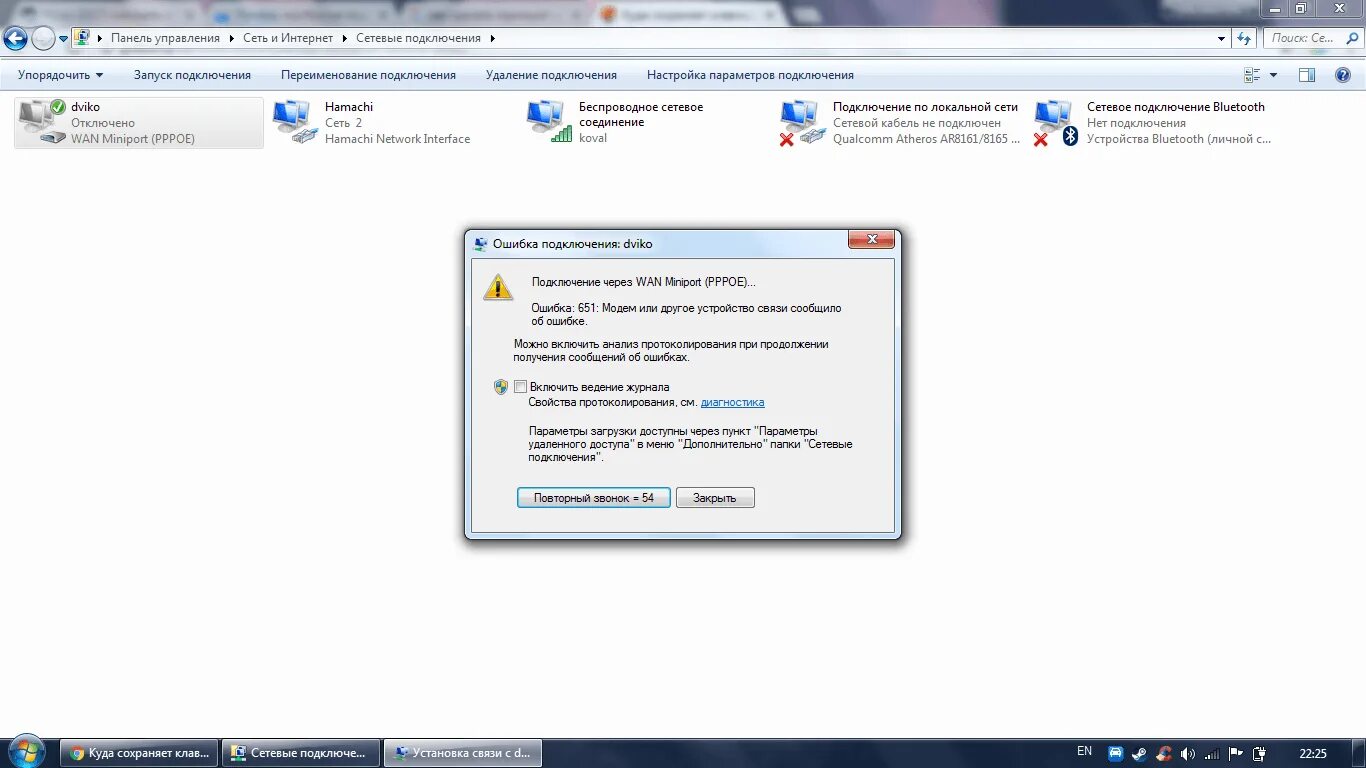Viewport: 1366px width, 768px height.
Task: Click the red tray icon left of the speaker
Action: click(1164, 754)
